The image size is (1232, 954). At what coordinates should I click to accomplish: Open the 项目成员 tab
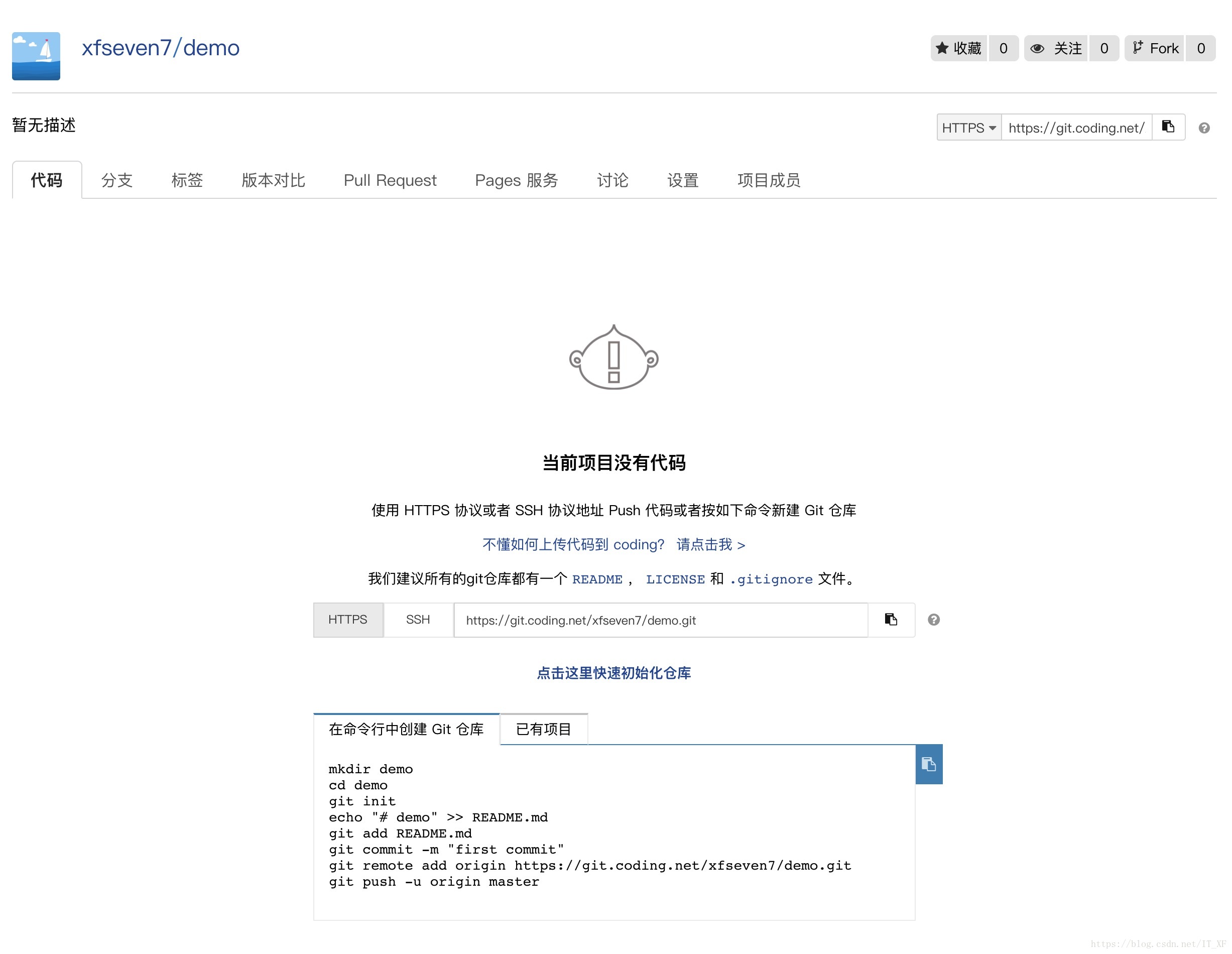(x=768, y=180)
